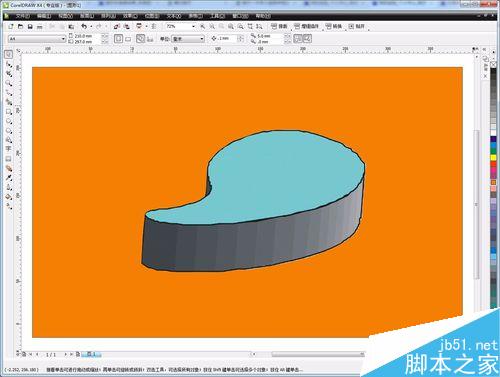Choose the Polygon tool
This screenshot has height=377, width=500.
(9, 131)
